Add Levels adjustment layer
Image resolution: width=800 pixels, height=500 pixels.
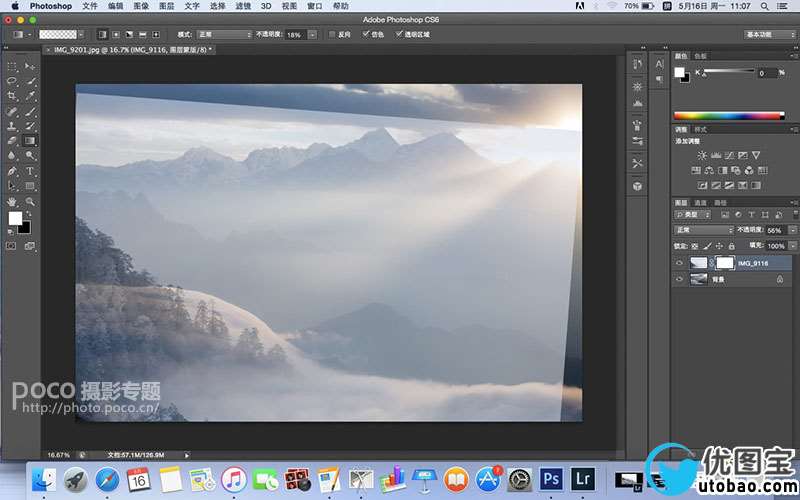[x=716, y=155]
